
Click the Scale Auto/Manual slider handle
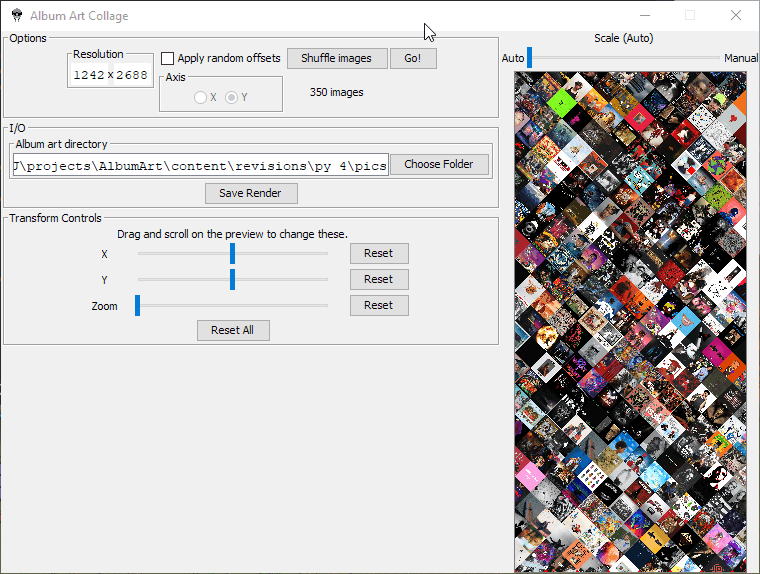pyautogui.click(x=530, y=58)
